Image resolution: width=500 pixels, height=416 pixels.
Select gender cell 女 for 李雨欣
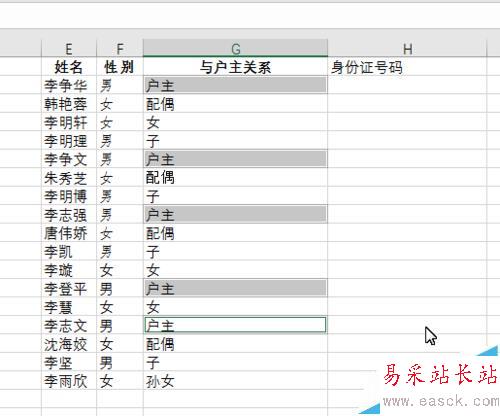pyautogui.click(x=120, y=380)
